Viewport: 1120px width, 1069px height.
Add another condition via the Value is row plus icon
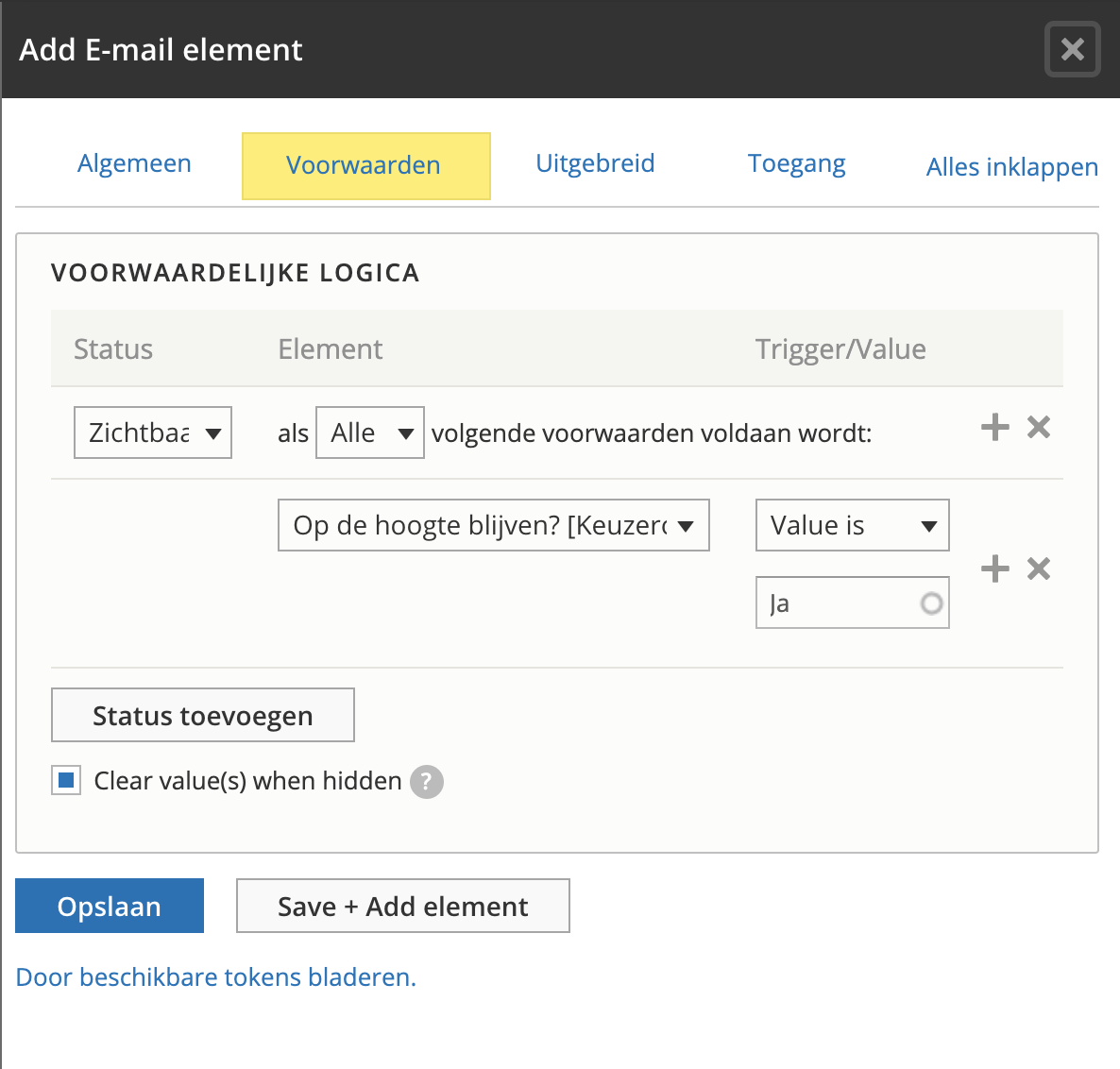[x=994, y=568]
